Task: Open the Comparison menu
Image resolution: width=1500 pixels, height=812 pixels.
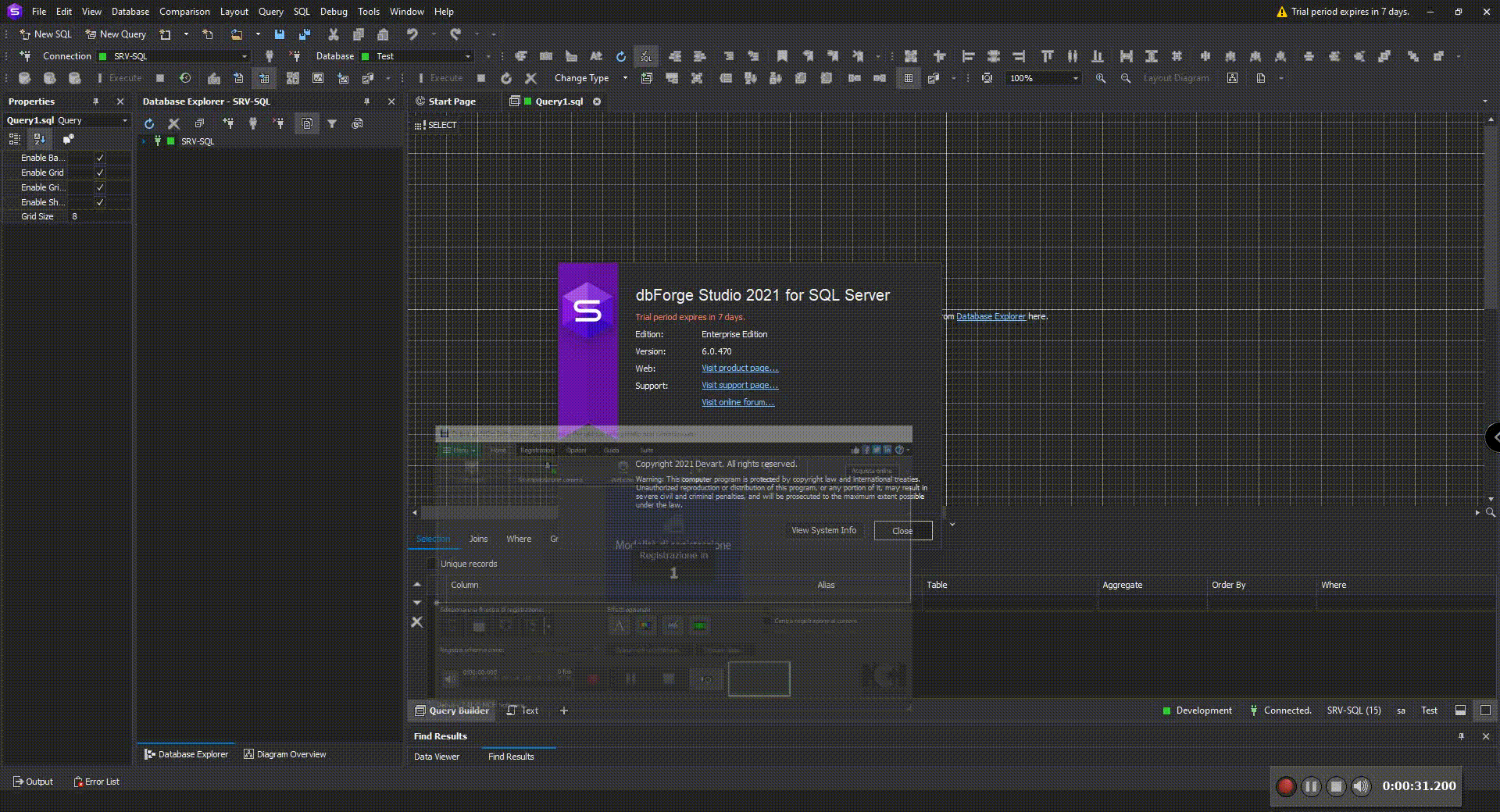Action: [x=184, y=12]
